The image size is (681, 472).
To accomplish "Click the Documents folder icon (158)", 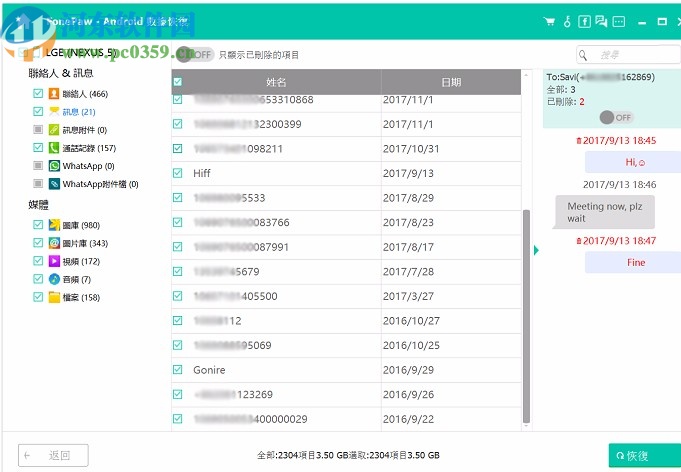I will pyautogui.click(x=54, y=297).
